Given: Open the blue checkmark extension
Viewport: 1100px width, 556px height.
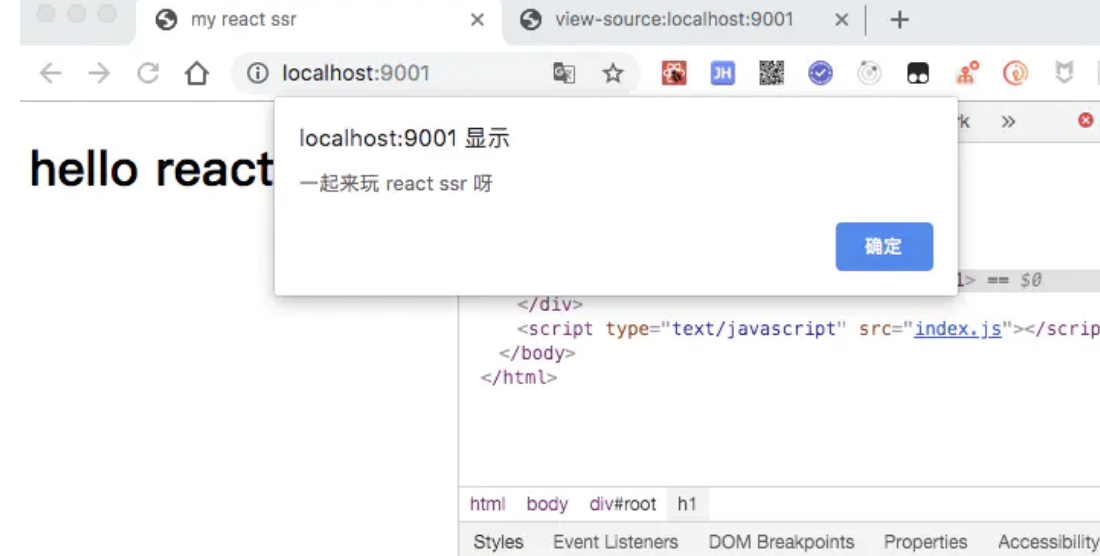Looking at the screenshot, I should point(820,74).
